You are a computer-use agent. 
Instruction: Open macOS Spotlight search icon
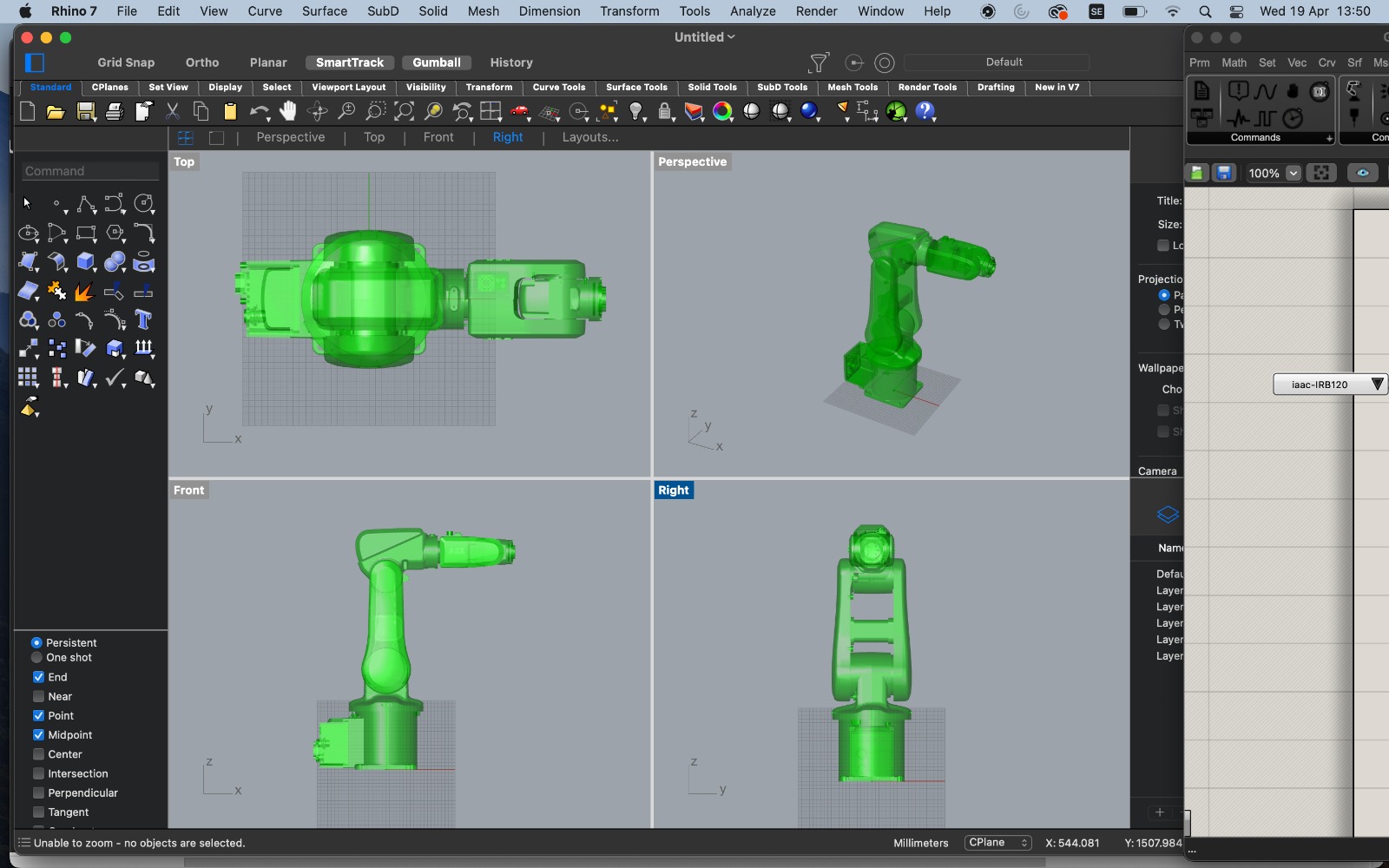click(1205, 11)
